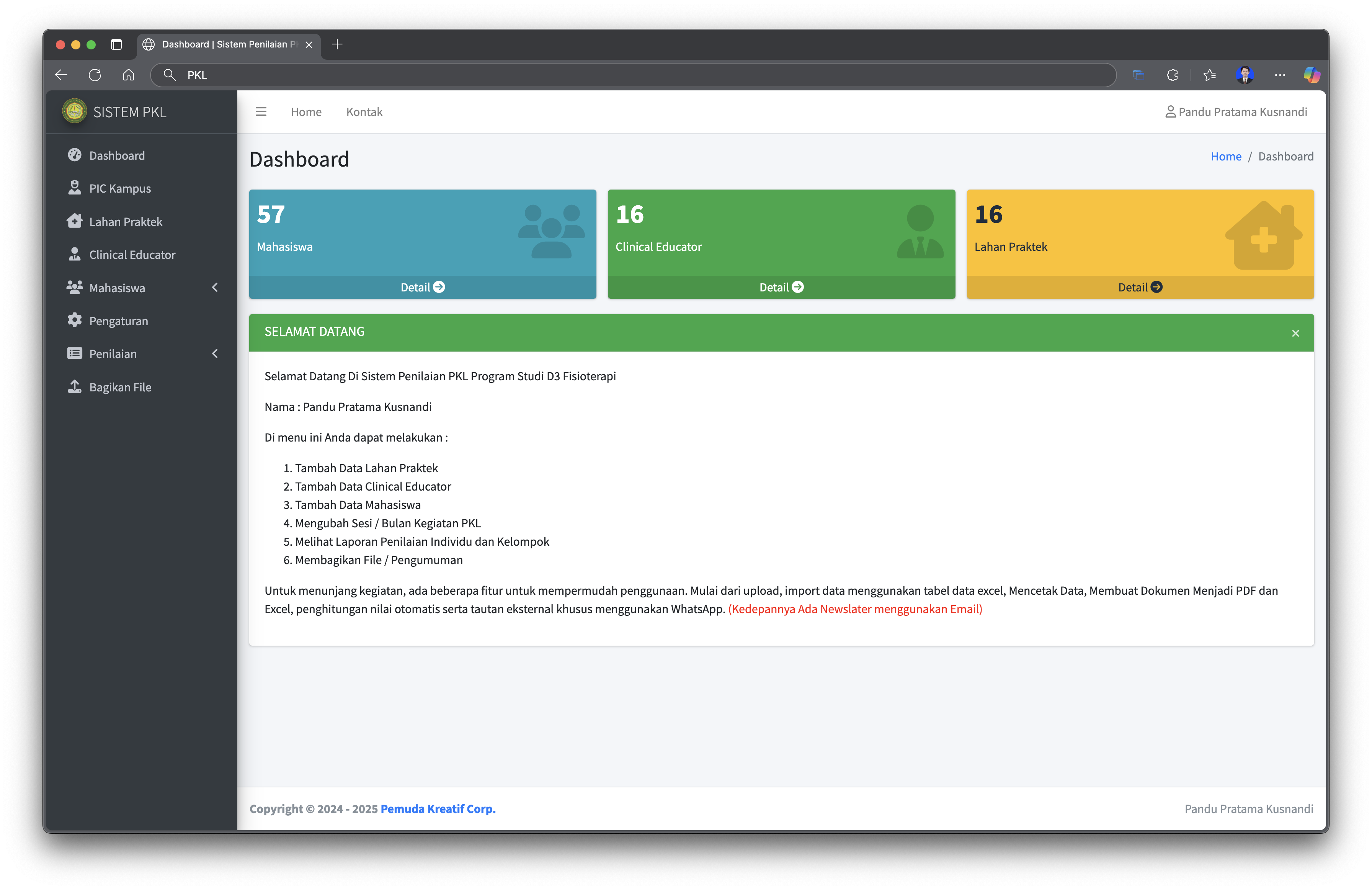Click the hamburger menu toggle icon
The height and width of the screenshot is (890, 1372).
tap(261, 112)
